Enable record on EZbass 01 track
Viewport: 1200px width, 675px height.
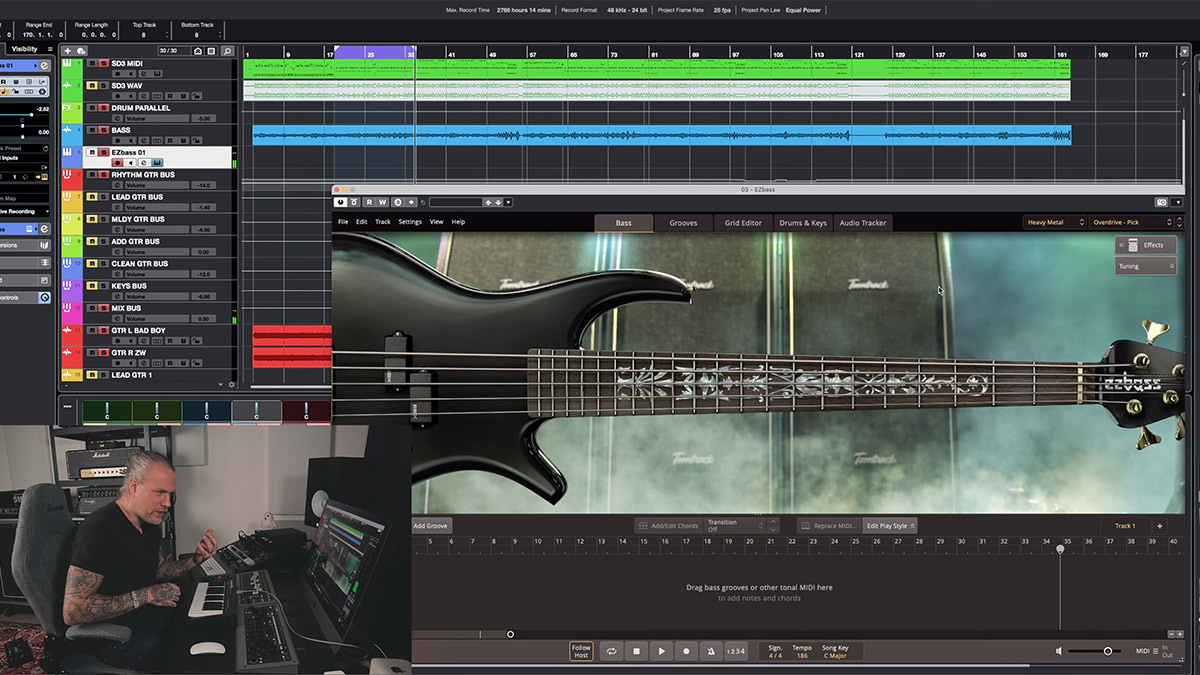(x=118, y=163)
